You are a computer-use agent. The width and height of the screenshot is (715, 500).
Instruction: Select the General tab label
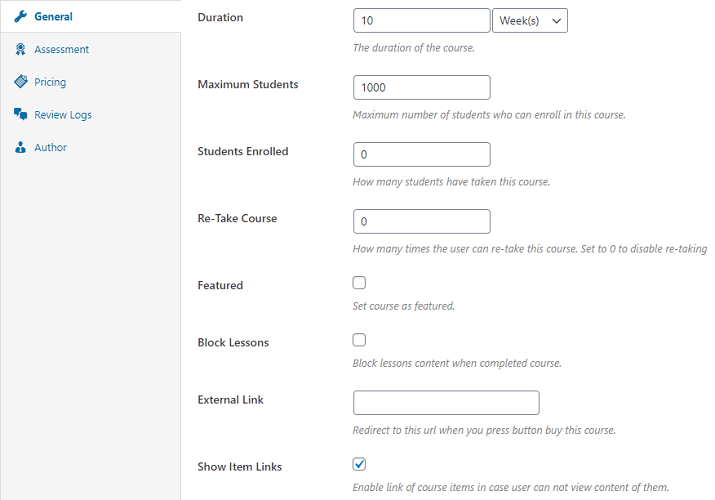(x=53, y=17)
